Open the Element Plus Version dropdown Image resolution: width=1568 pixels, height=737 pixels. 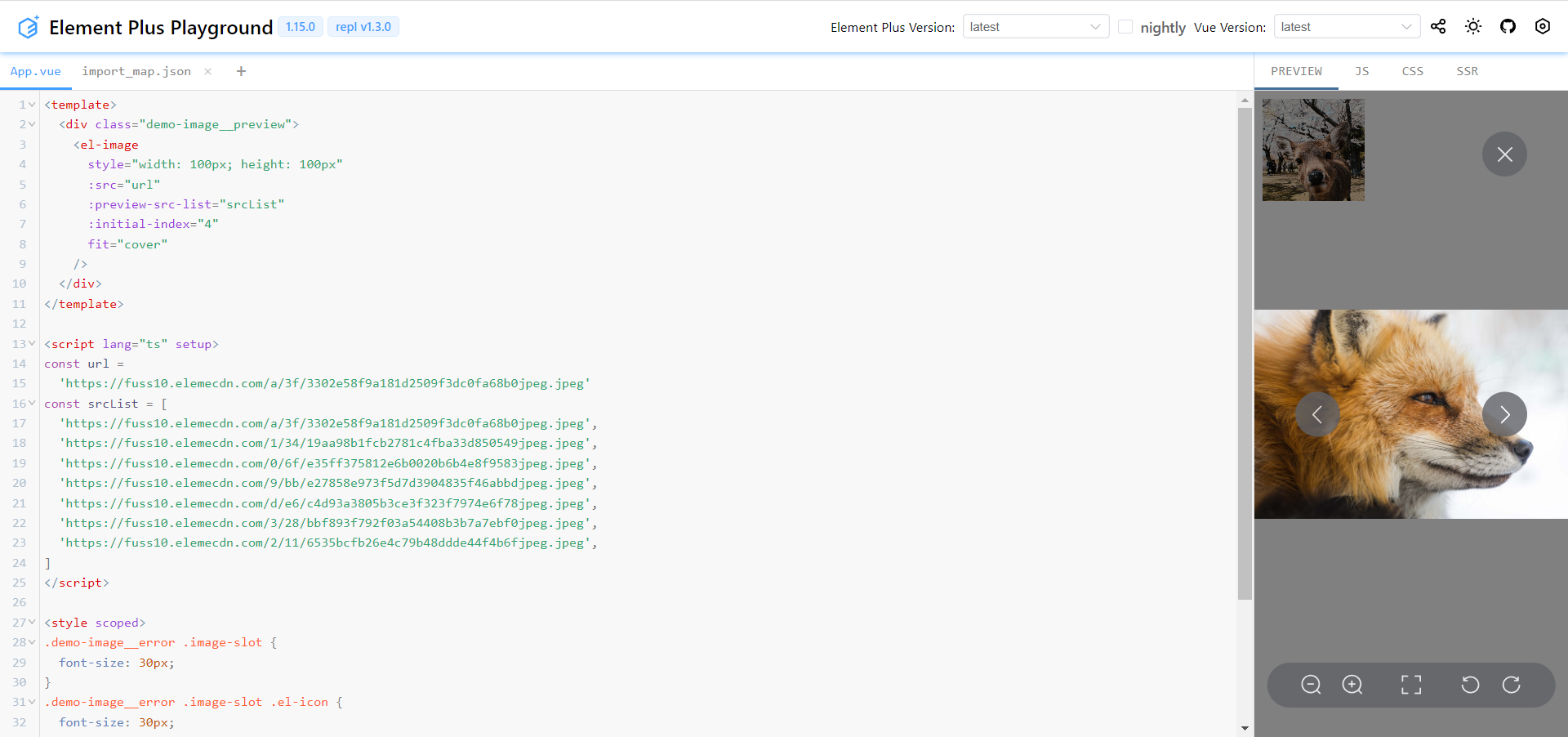[1035, 26]
